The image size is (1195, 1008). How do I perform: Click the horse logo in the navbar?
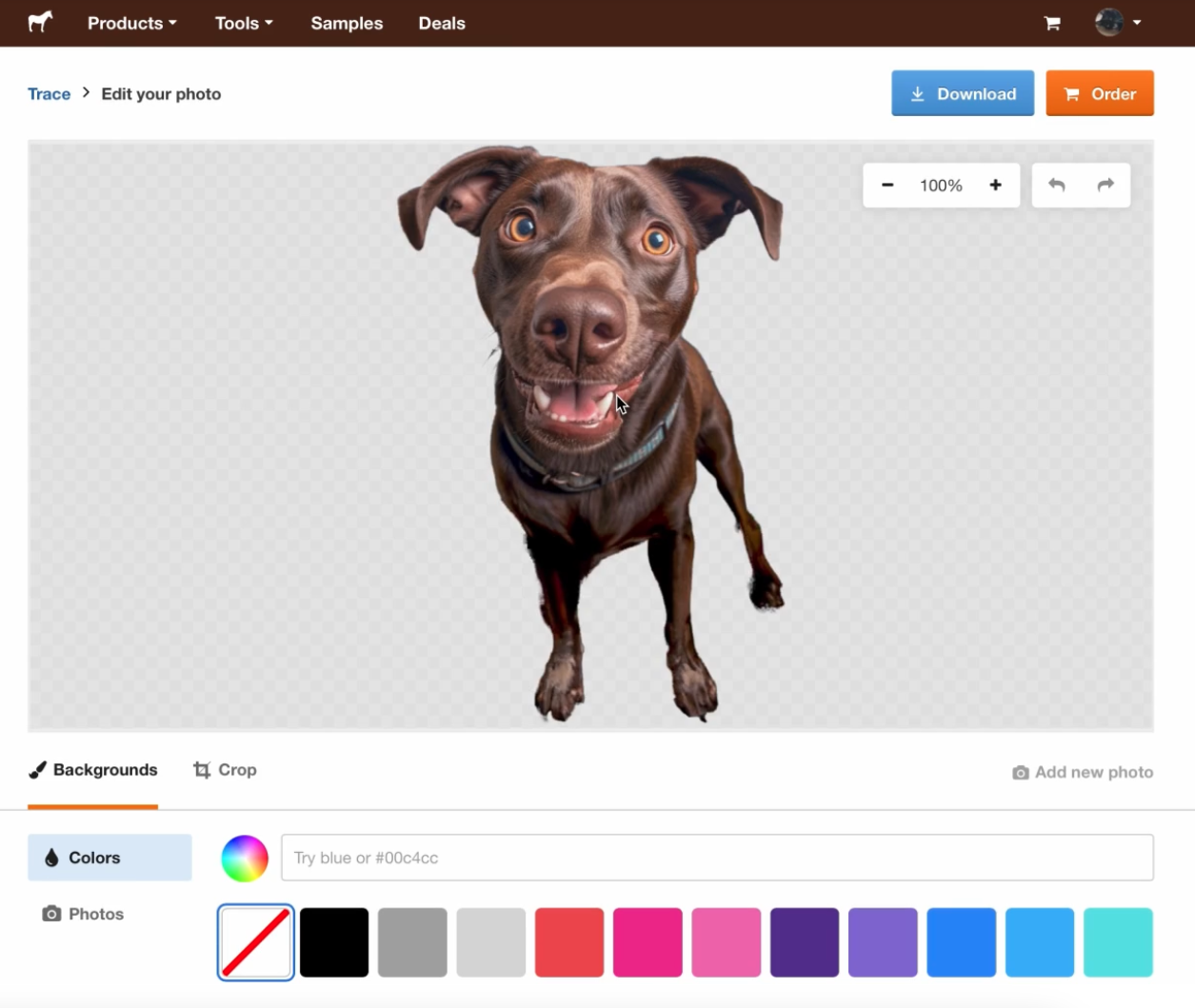click(39, 23)
